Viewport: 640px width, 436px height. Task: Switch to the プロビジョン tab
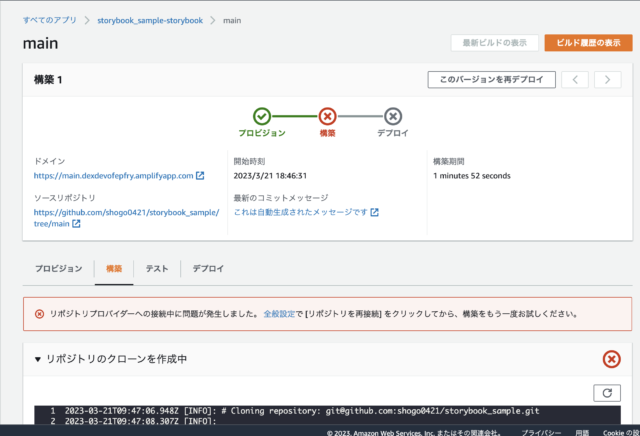(58, 269)
